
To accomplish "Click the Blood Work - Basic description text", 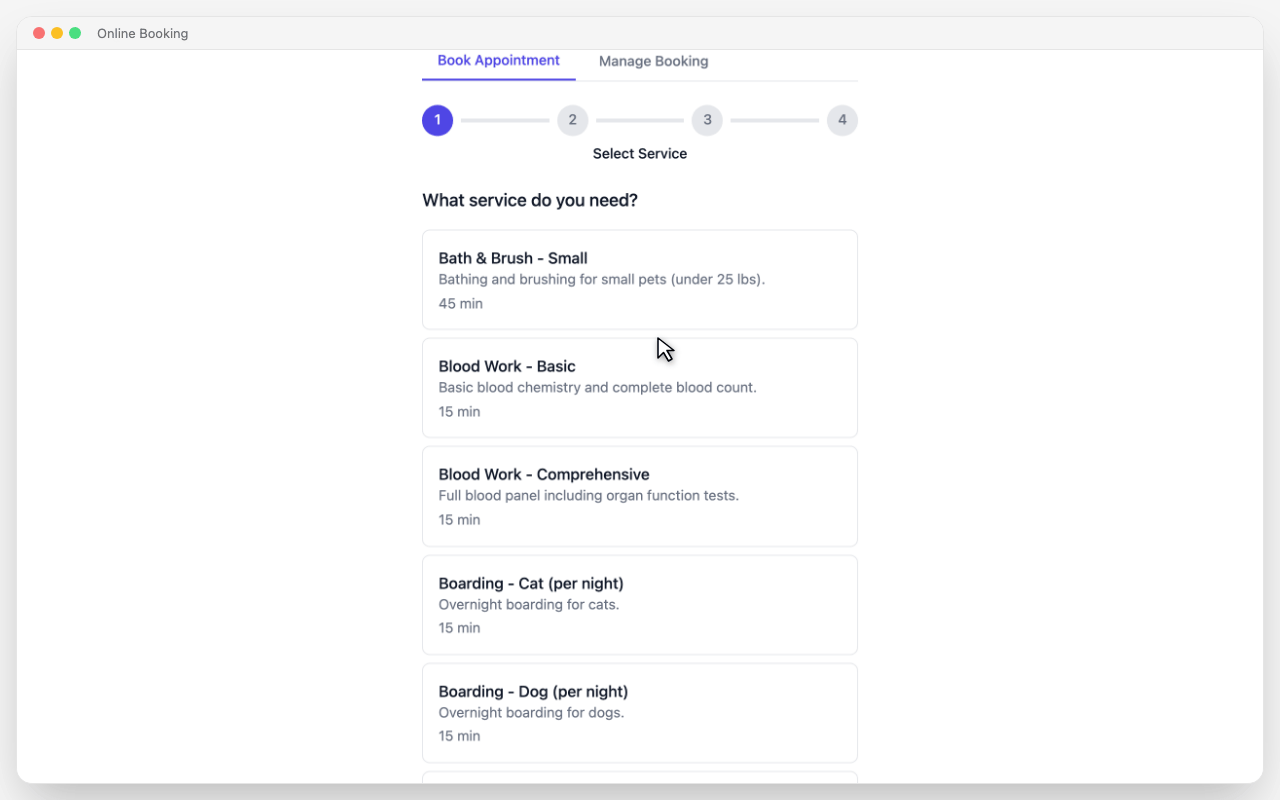I will pos(597,387).
